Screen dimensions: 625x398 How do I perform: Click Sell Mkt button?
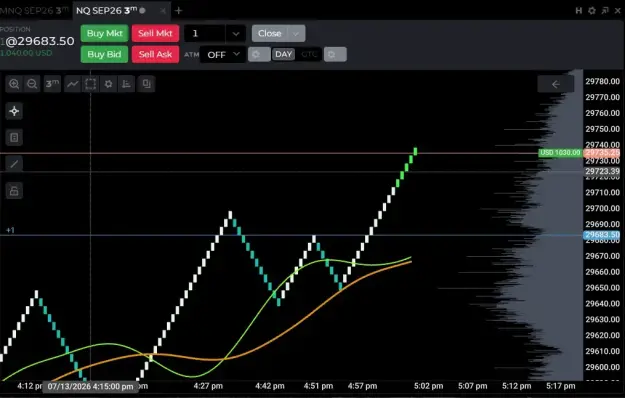[x=155, y=33]
